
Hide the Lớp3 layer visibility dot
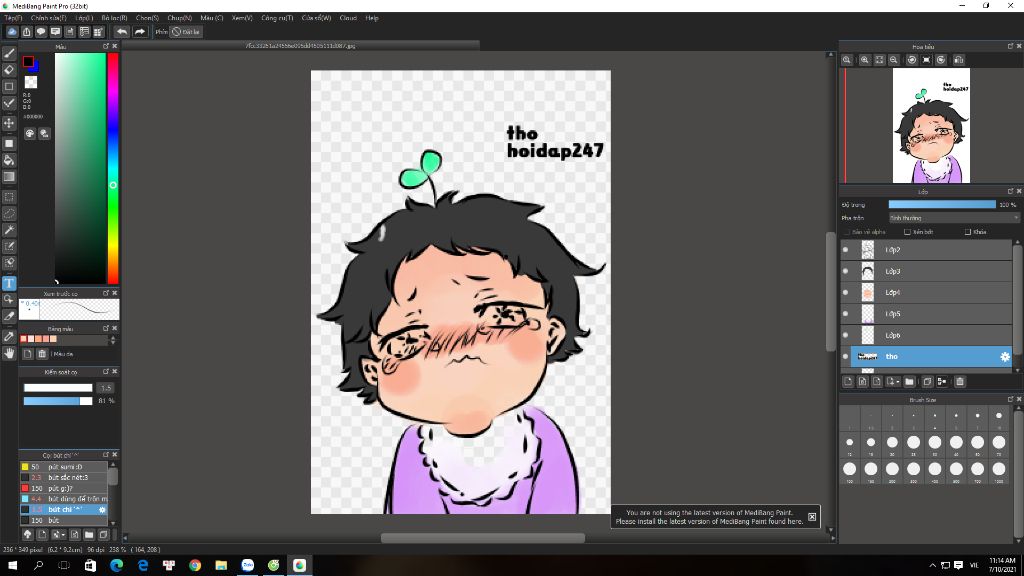[846, 271]
